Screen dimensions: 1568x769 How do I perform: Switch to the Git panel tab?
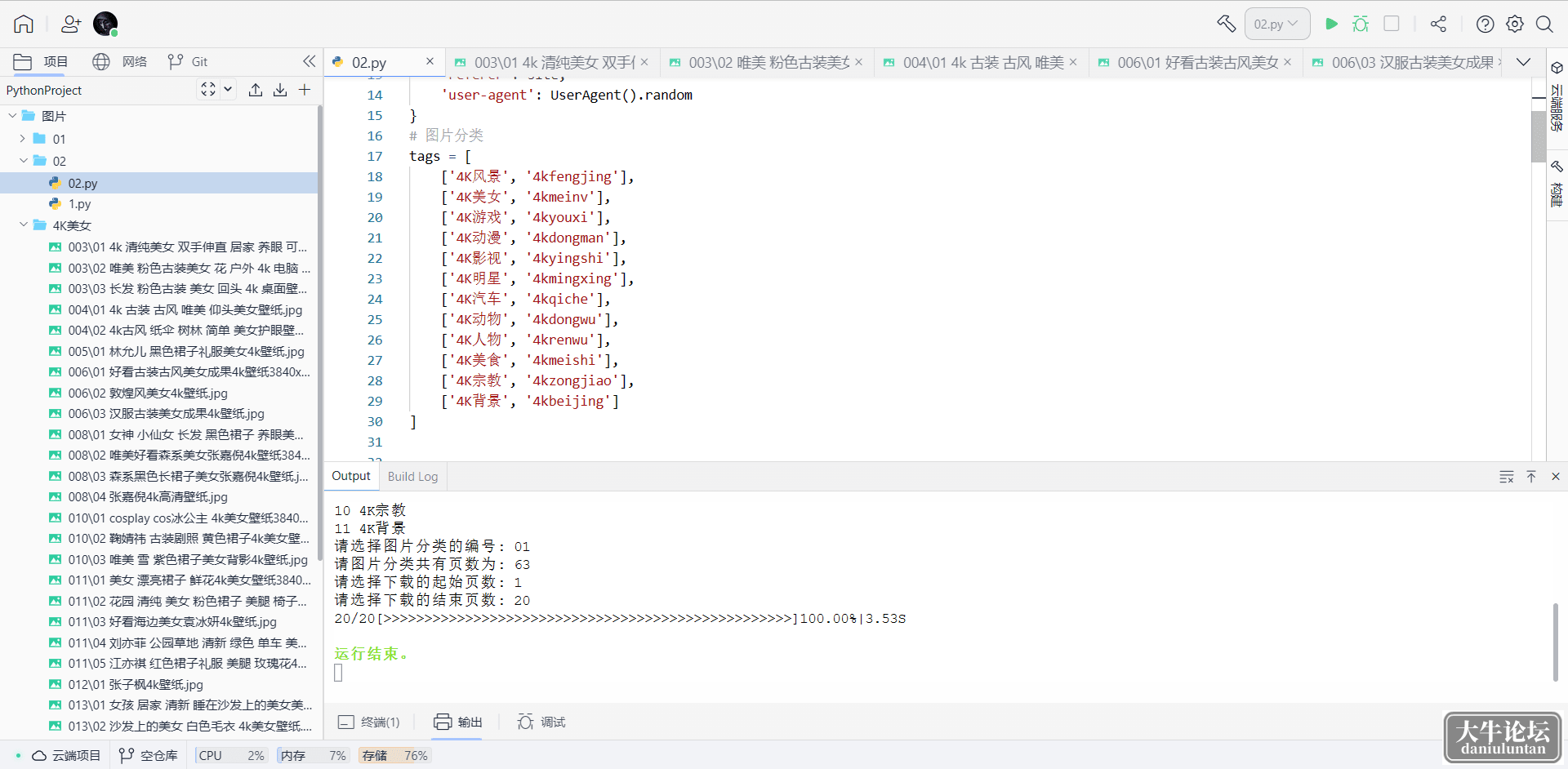[188, 61]
